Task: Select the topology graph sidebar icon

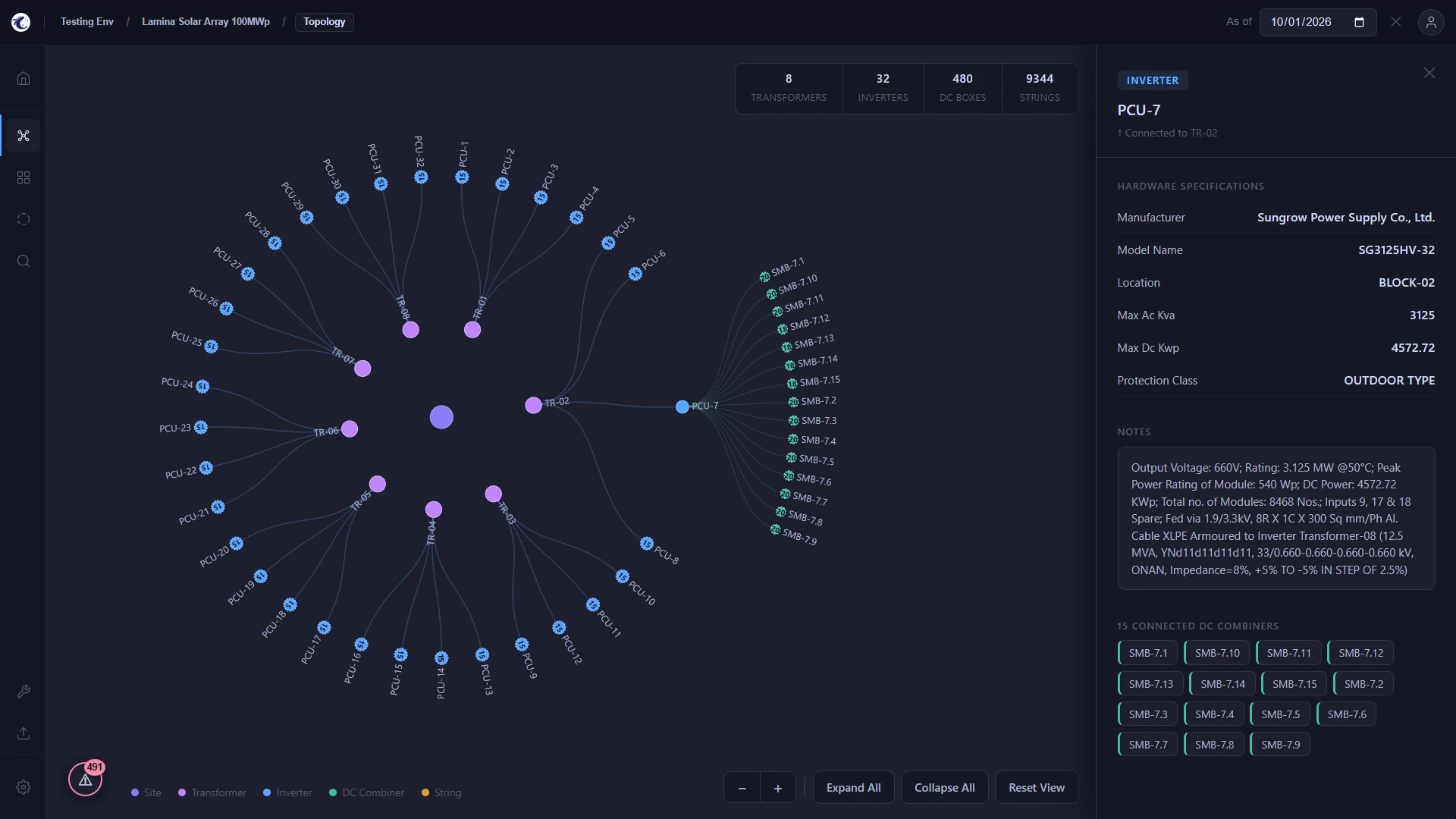Action: pyautogui.click(x=24, y=136)
